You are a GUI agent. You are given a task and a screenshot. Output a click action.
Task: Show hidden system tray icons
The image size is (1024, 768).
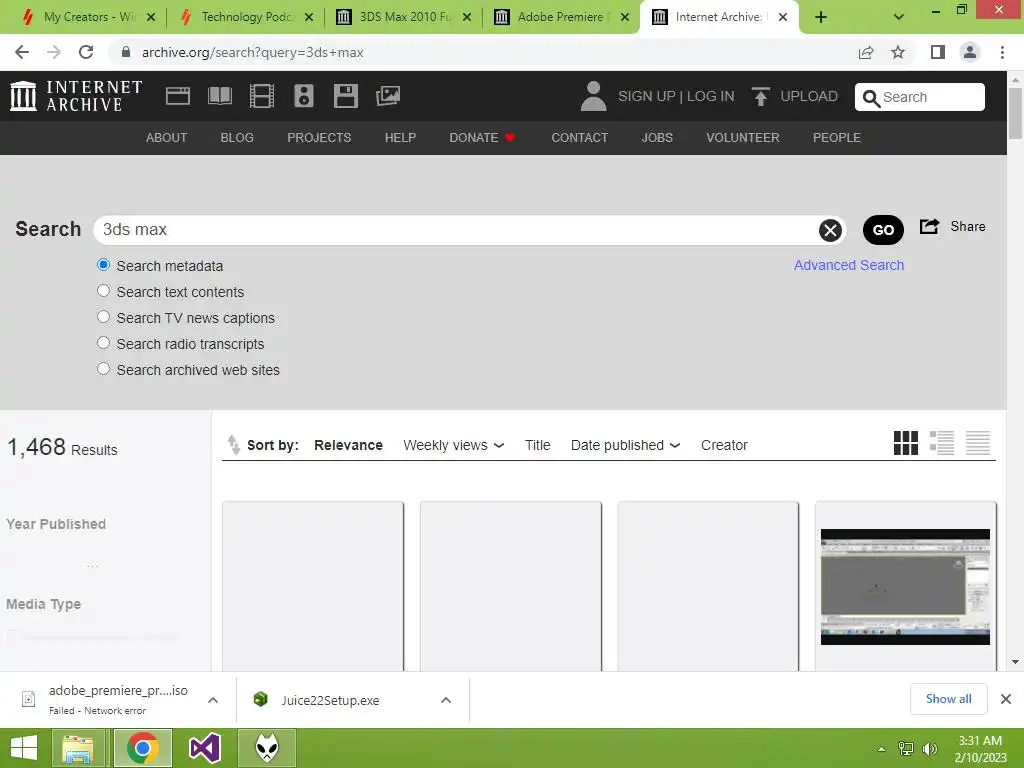point(882,749)
